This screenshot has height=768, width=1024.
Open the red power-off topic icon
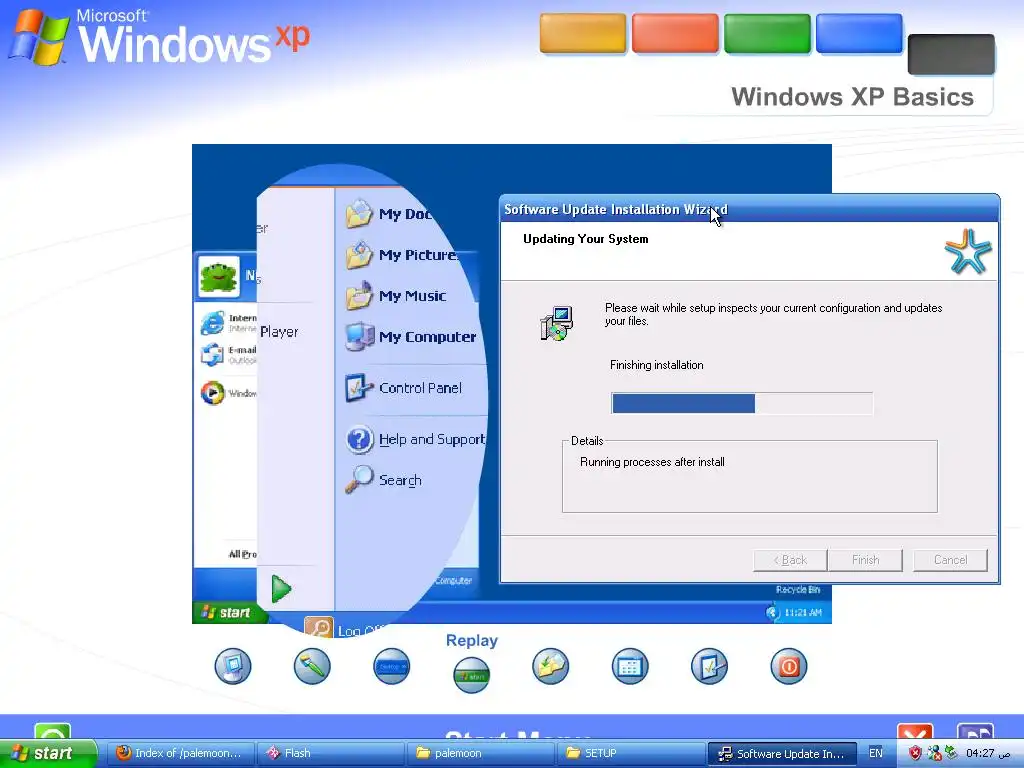click(x=789, y=666)
